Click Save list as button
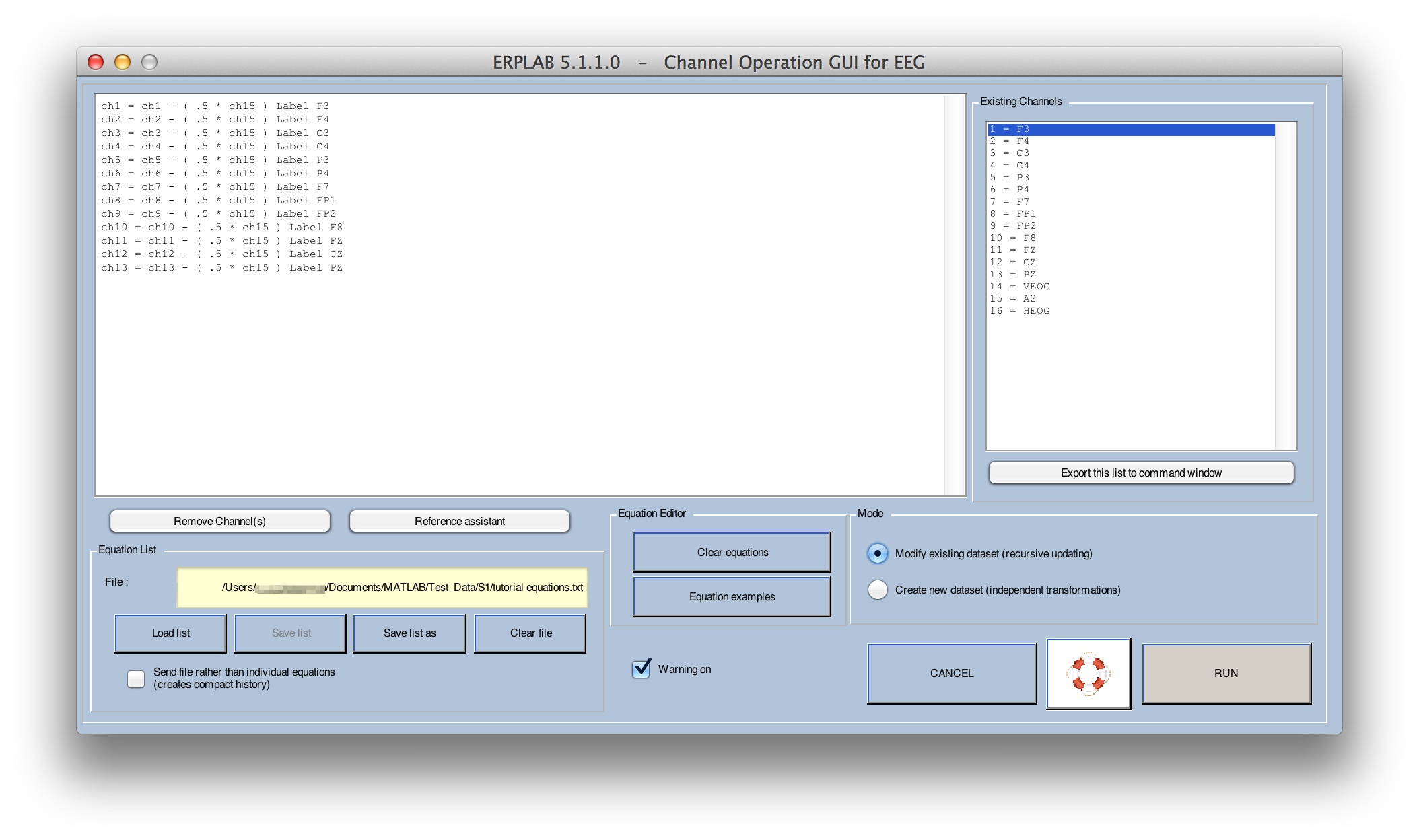This screenshot has height=840, width=1419. point(409,633)
